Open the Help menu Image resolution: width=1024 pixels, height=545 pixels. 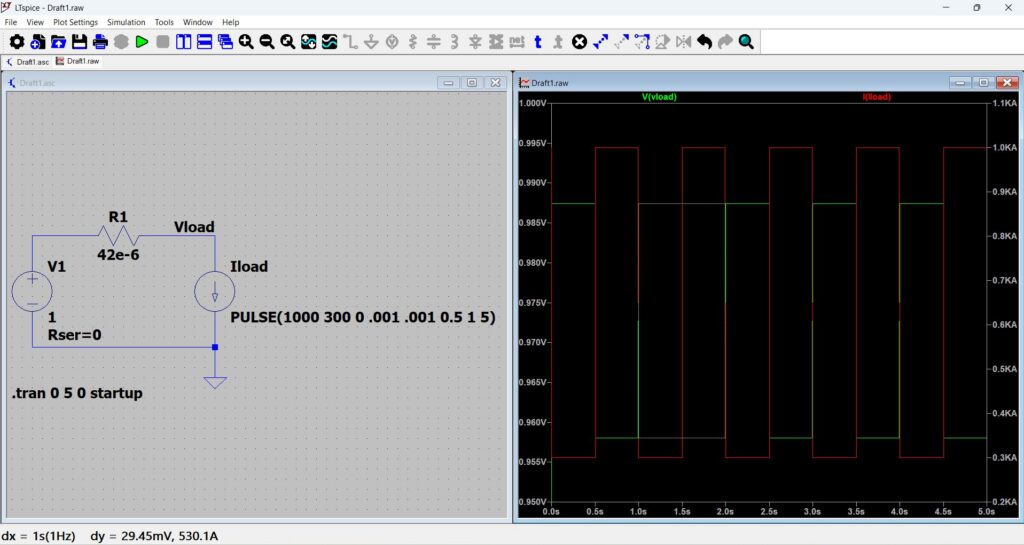click(231, 22)
